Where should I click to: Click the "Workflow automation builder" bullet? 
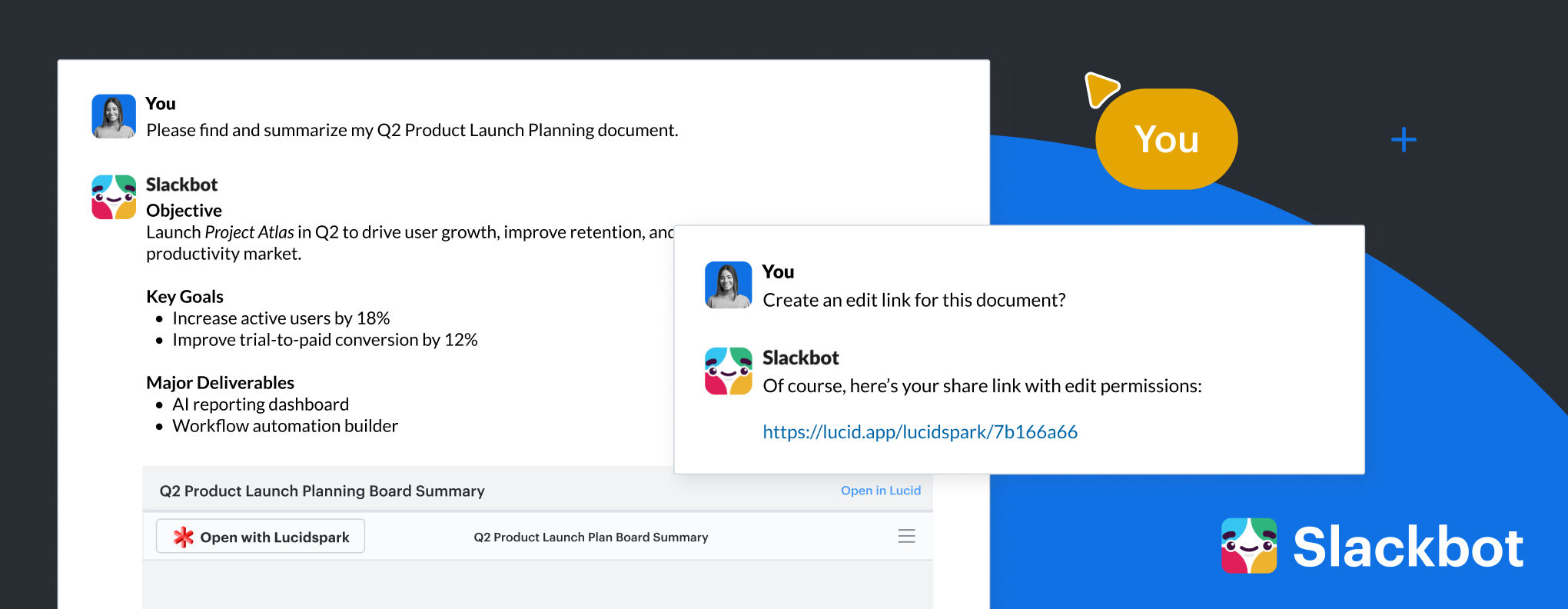(285, 426)
